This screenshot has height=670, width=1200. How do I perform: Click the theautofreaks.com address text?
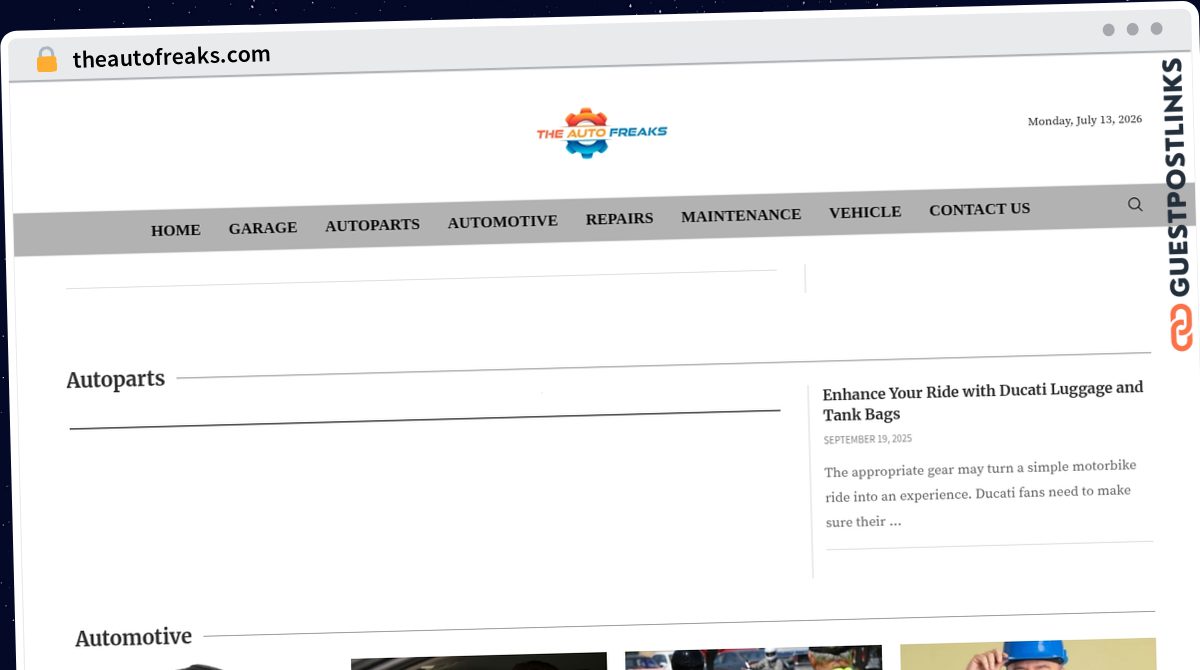pyautogui.click(x=171, y=57)
